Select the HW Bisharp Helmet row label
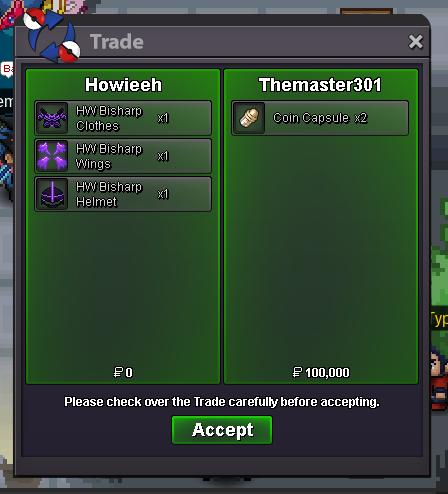Viewport: 448px width, 494px height. click(109, 194)
